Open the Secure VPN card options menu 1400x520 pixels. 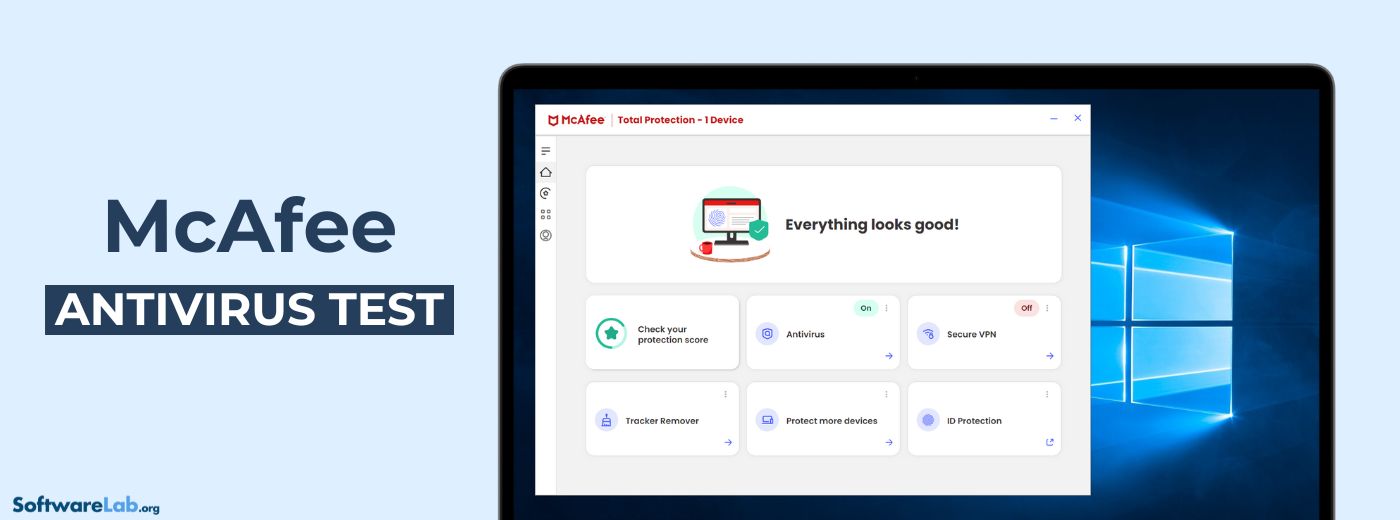[x=1047, y=308]
